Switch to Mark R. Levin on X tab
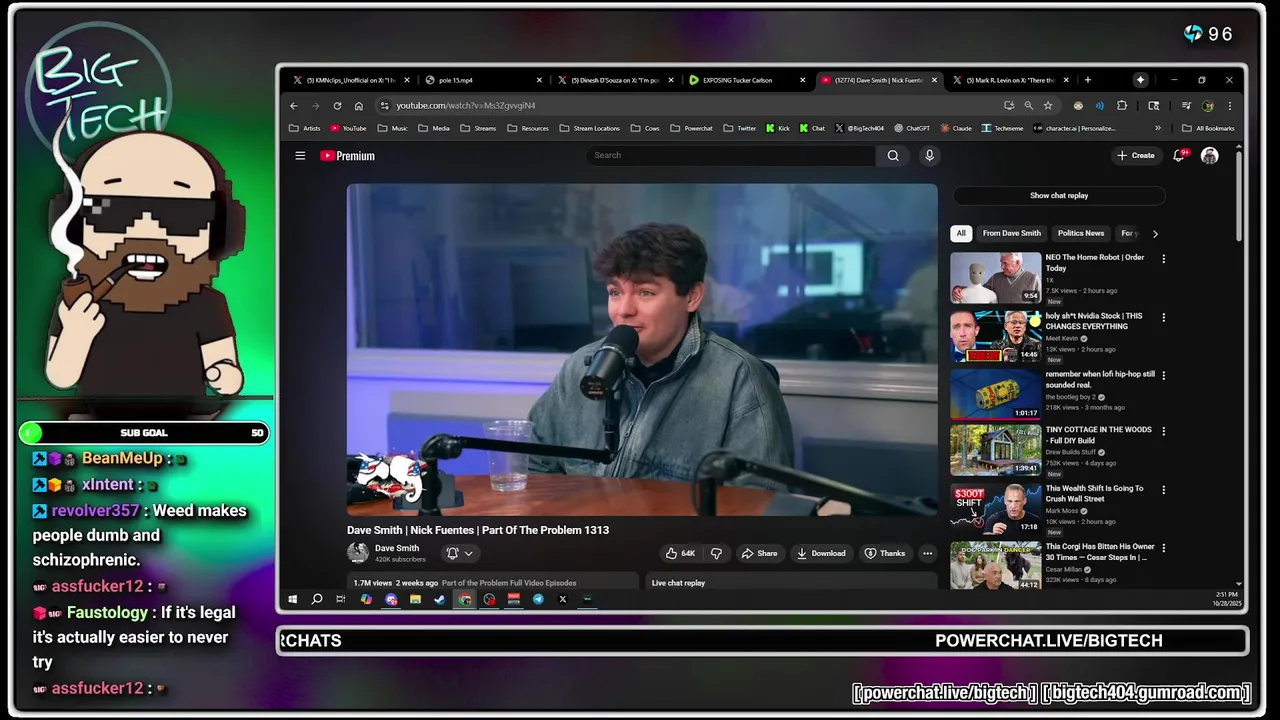The image size is (1280, 720). [1010, 80]
